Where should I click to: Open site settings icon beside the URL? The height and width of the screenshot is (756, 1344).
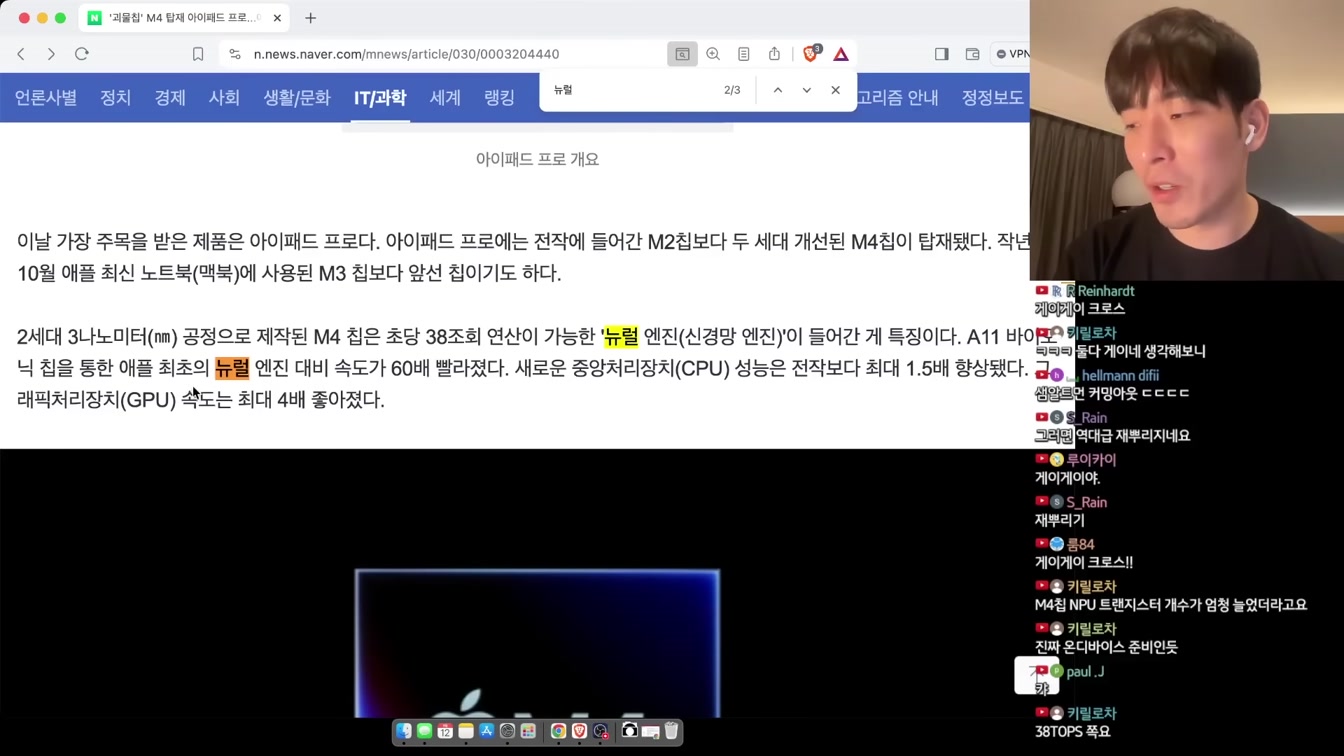235,54
